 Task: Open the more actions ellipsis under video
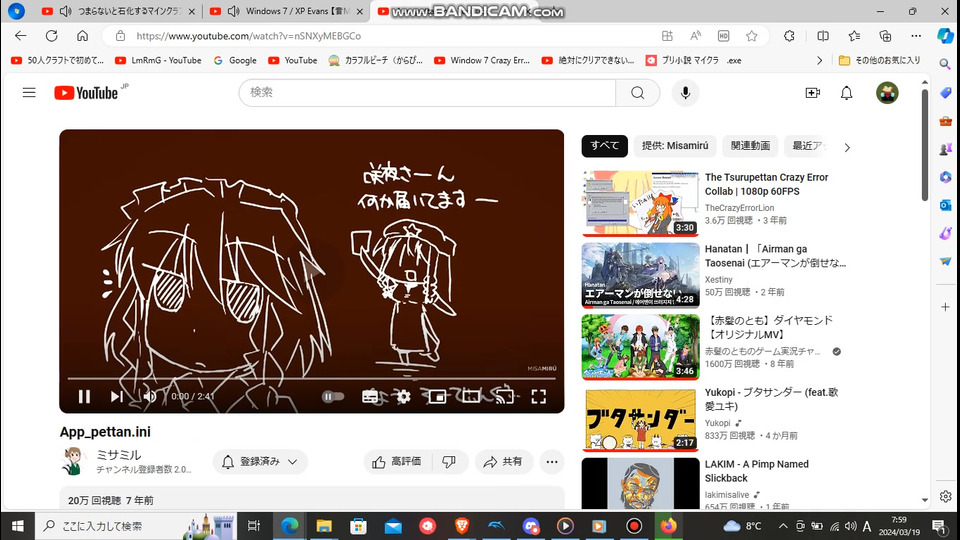(x=552, y=462)
